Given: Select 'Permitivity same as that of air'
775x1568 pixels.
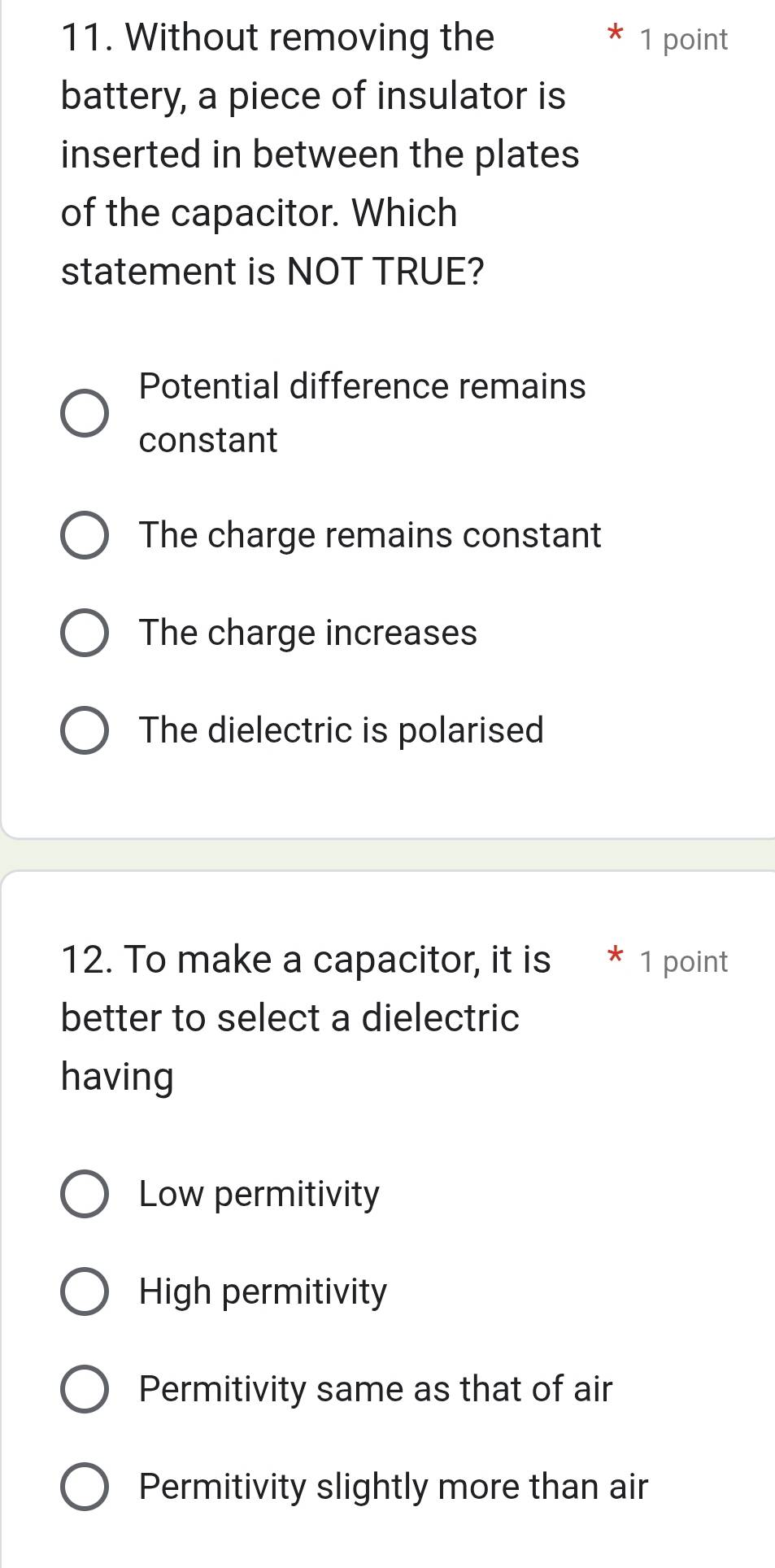Looking at the screenshot, I should coord(85,1389).
